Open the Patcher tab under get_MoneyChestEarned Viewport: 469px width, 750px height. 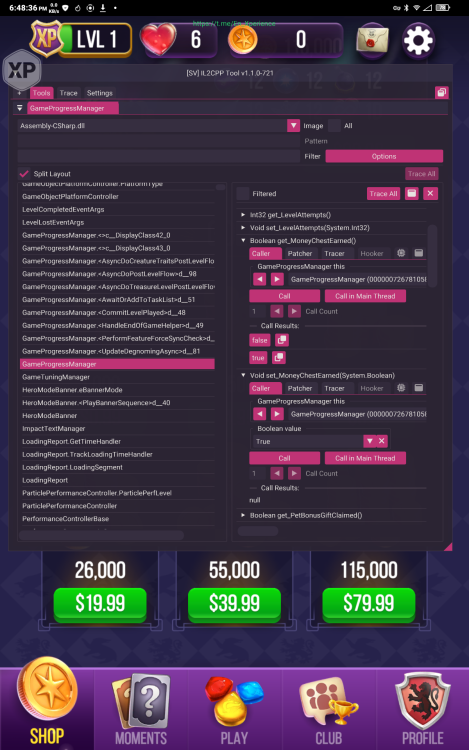pos(300,254)
